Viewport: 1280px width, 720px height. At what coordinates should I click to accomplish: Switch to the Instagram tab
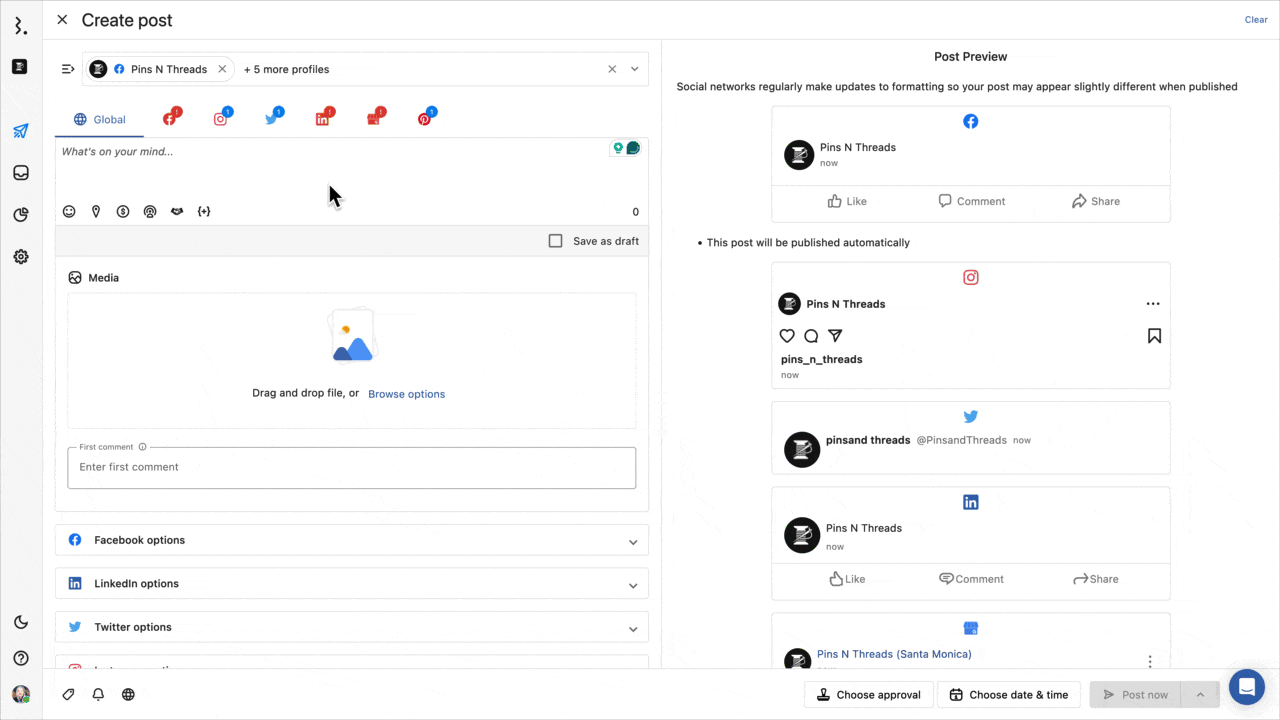coord(222,118)
